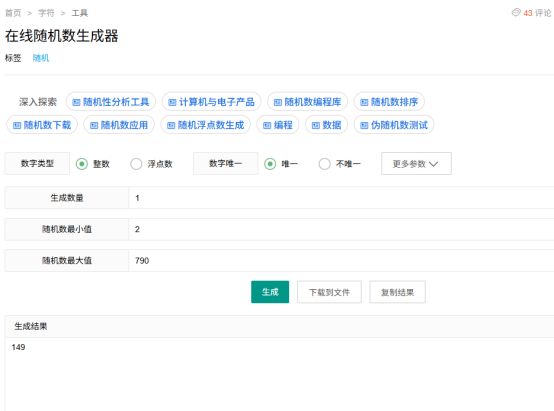Open the 随机数排序 suggestion chip

click(x=389, y=102)
